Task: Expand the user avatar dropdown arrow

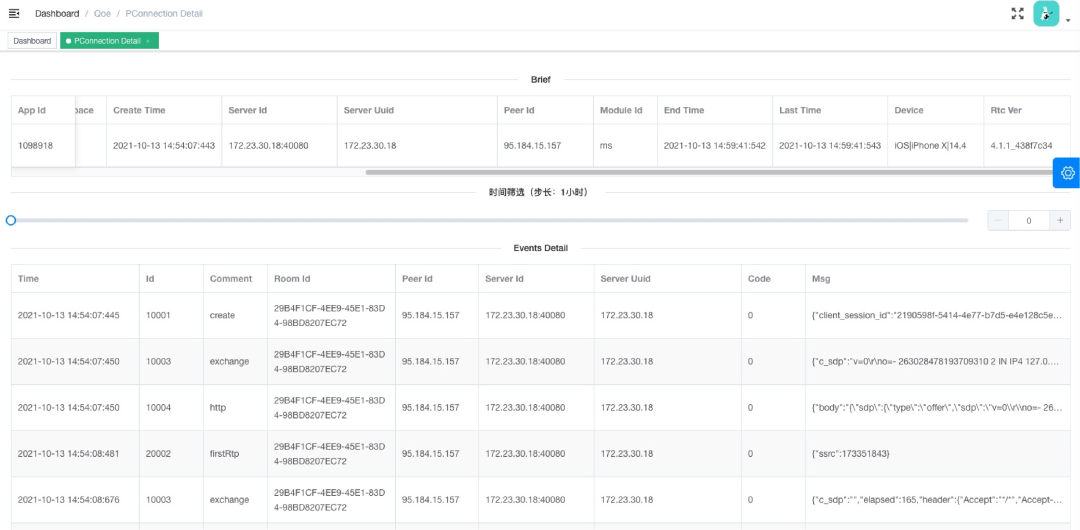Action: [x=1067, y=20]
